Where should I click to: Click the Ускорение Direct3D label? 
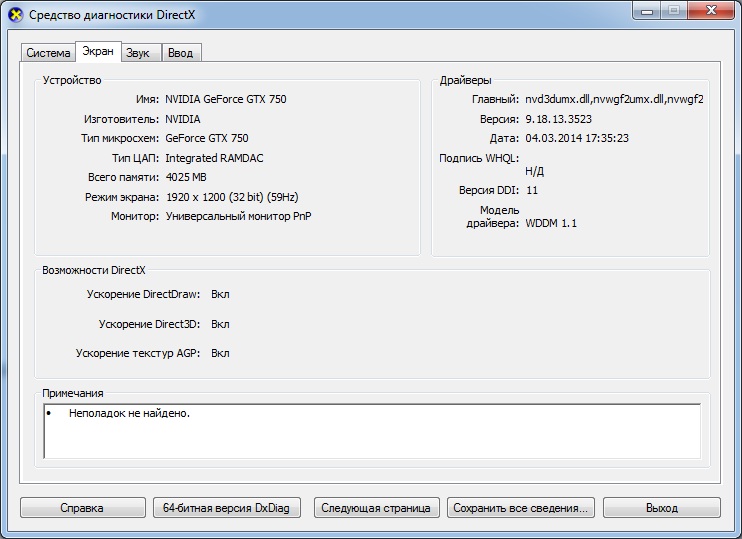[150, 324]
